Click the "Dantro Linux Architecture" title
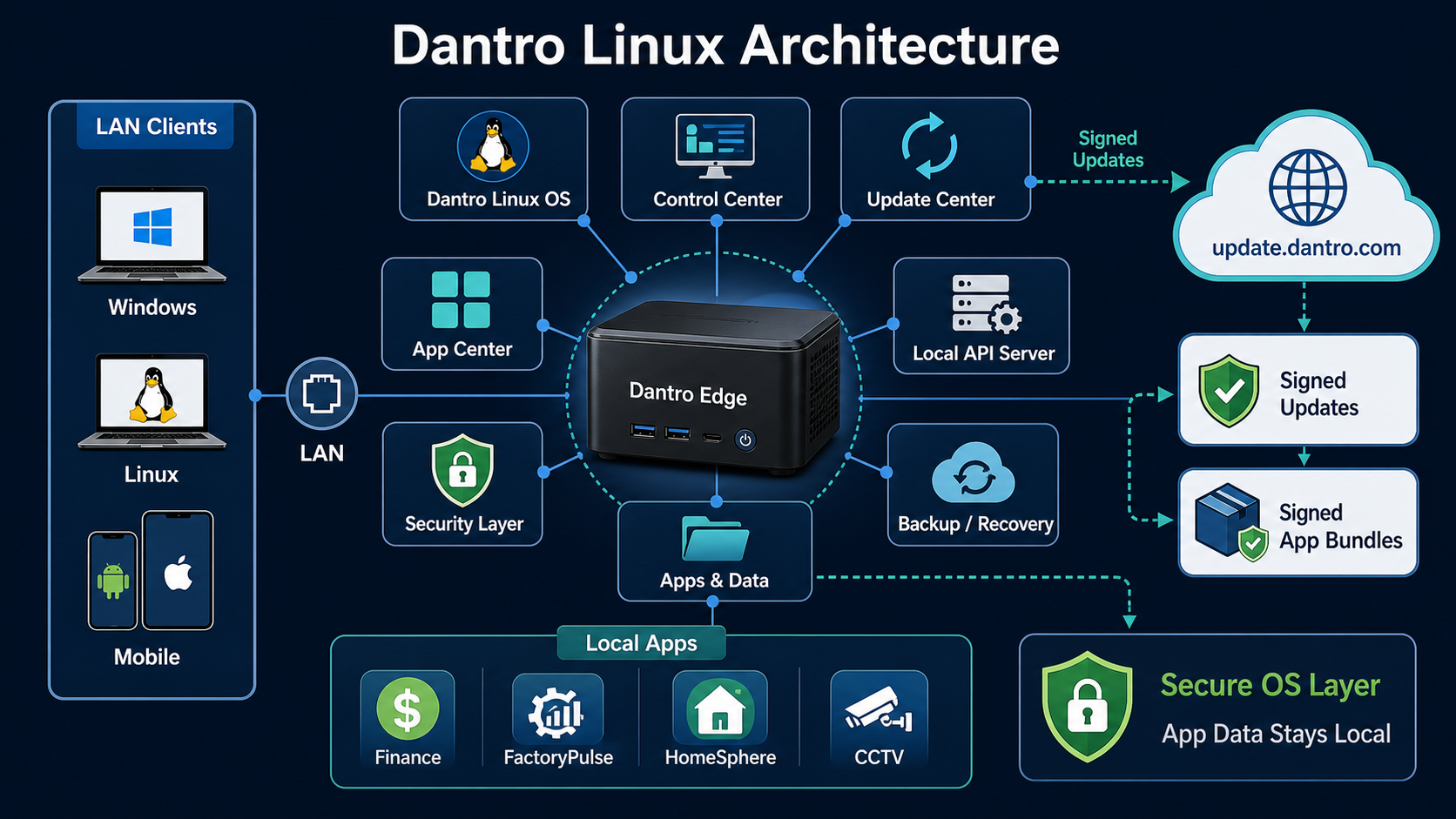This screenshot has height=819, width=1456. click(725, 45)
